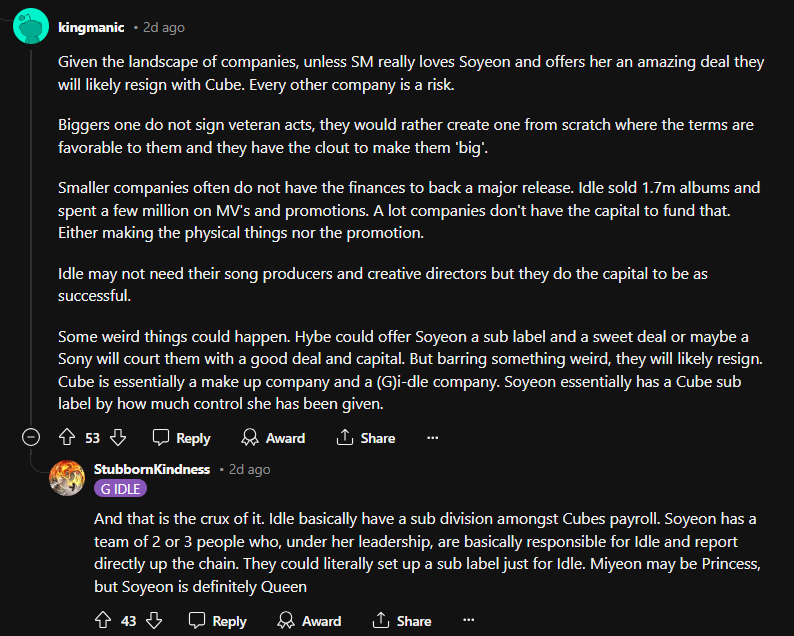Downvote StubbornKindness's reply
This screenshot has width=794, height=636.
click(153, 621)
